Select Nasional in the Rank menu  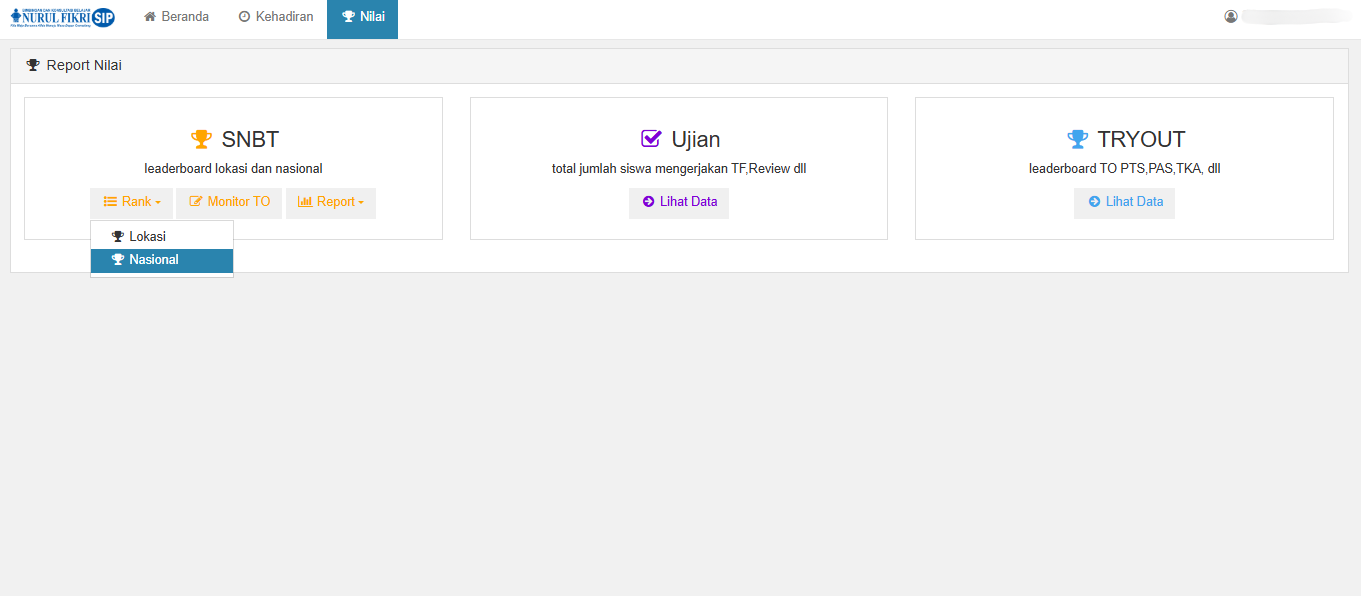tap(153, 260)
